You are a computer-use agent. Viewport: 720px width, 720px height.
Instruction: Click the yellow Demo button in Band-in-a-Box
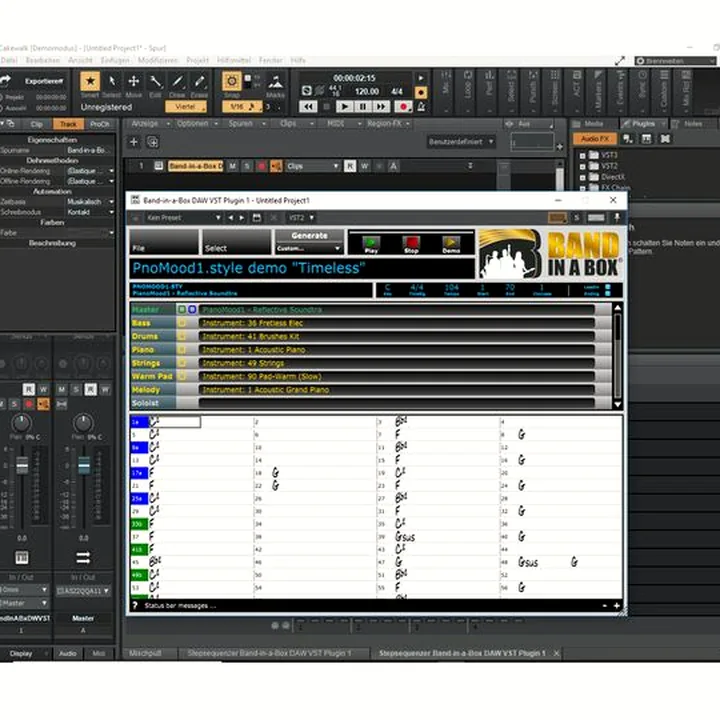click(x=451, y=244)
